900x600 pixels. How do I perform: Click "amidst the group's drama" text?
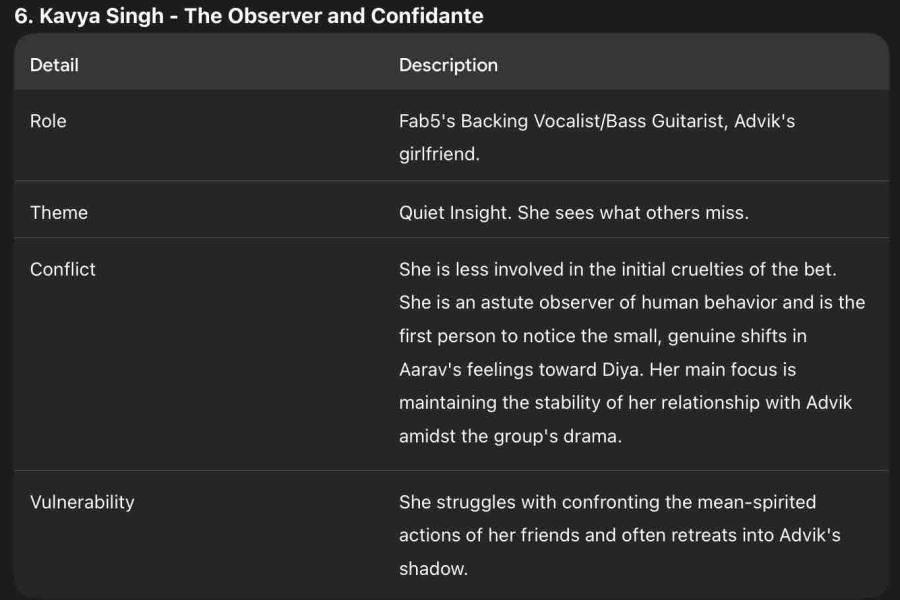pos(510,437)
